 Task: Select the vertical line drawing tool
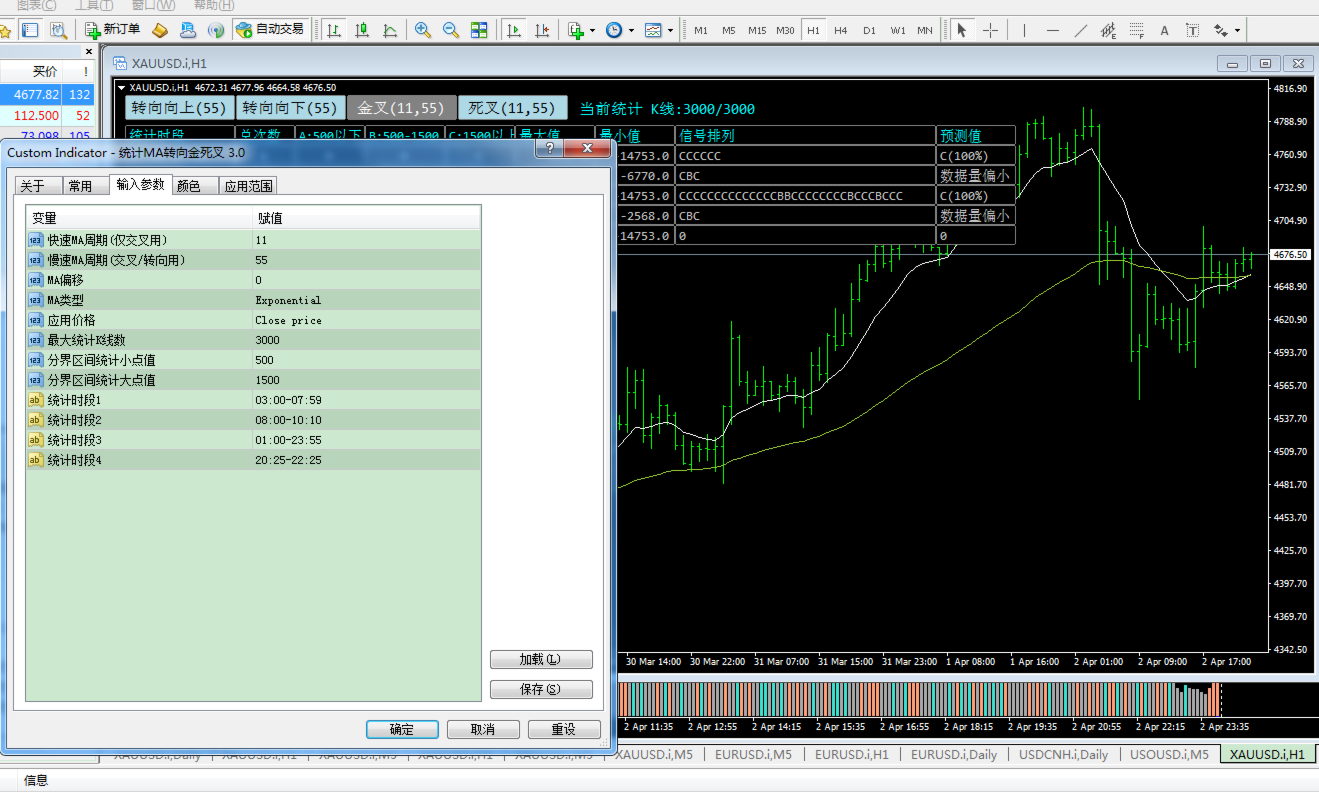tap(1024, 30)
